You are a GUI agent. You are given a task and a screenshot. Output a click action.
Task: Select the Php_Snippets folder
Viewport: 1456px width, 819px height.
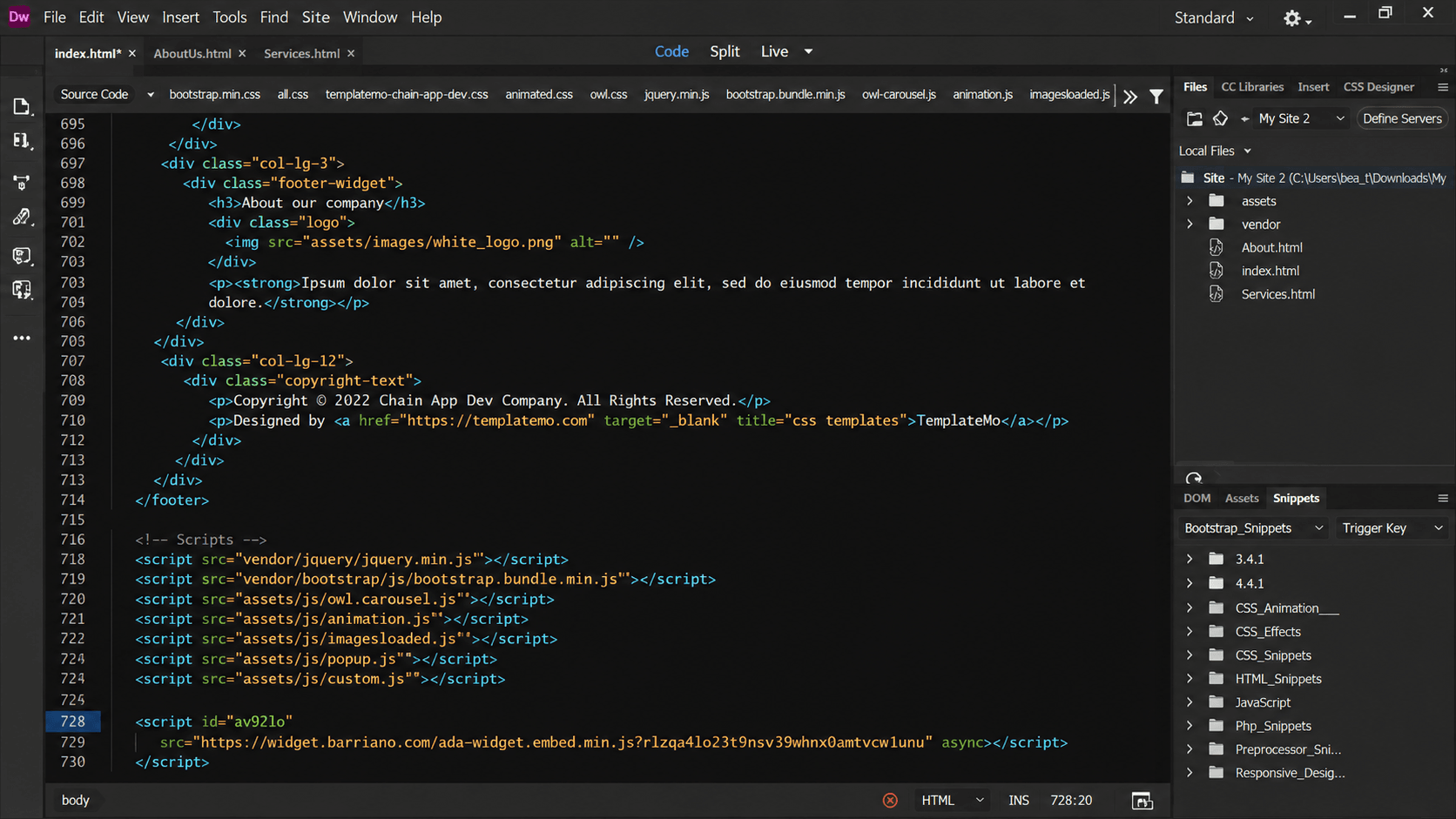(1273, 726)
